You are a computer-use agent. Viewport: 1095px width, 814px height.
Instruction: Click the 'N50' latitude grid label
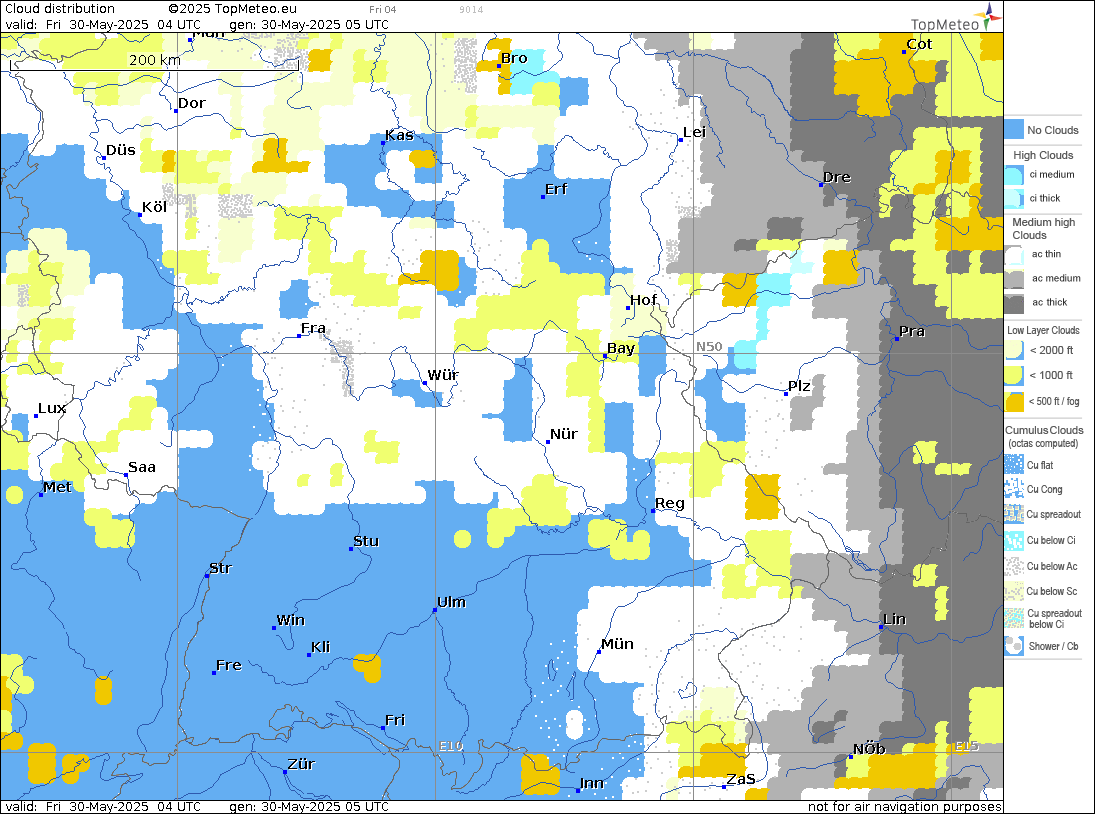click(709, 347)
